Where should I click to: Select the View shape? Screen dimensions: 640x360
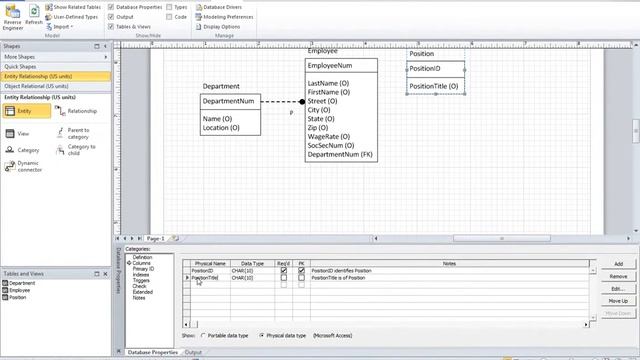(x=17, y=133)
